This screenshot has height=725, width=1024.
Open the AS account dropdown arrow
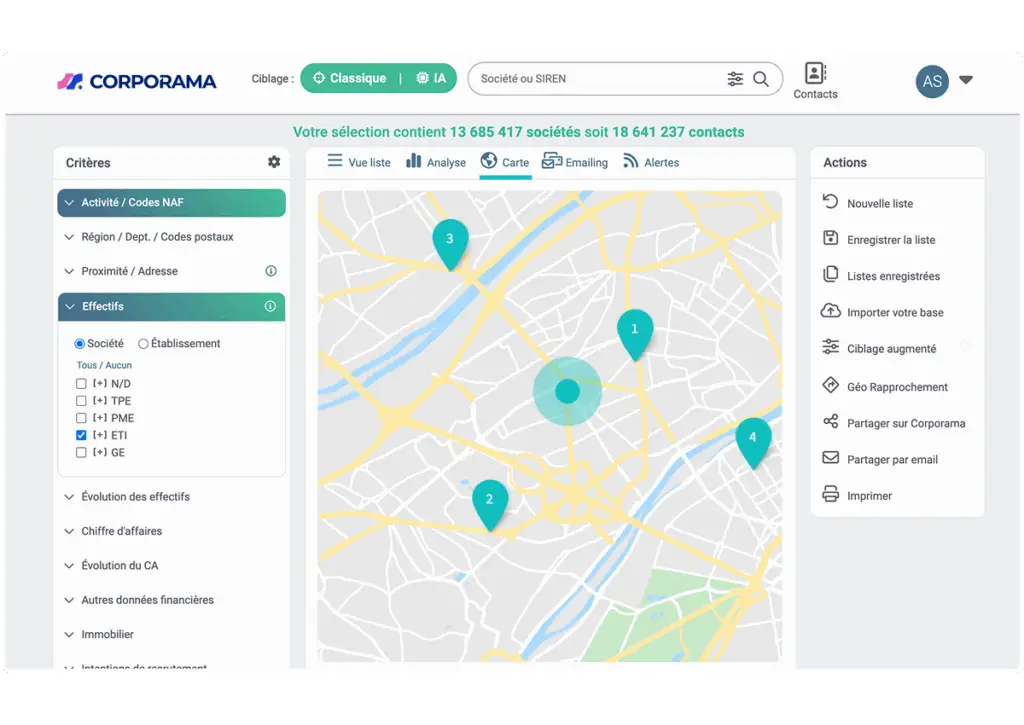[x=966, y=80]
